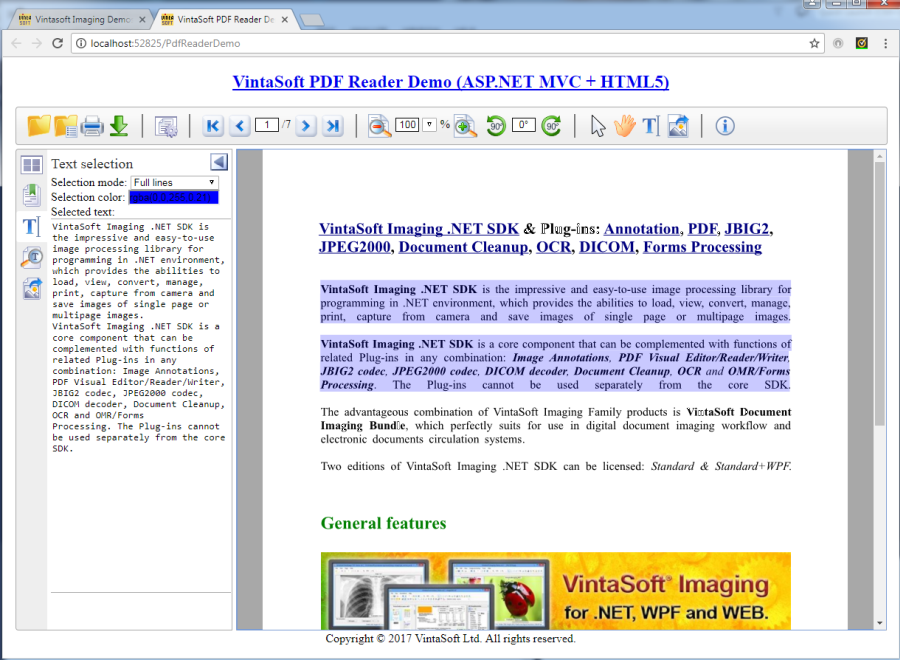Go to the first page
This screenshot has width=900, height=660.
(x=212, y=126)
